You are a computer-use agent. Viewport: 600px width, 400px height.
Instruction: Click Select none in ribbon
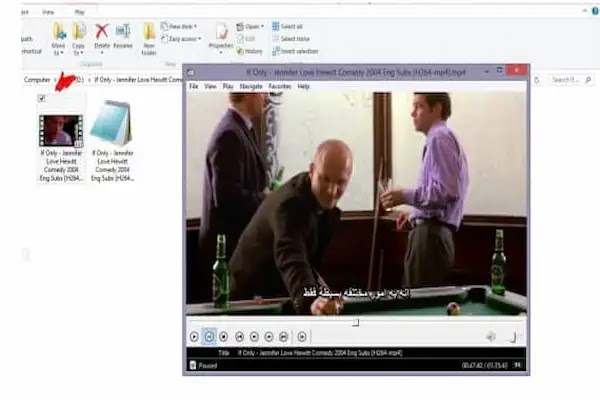pos(291,39)
